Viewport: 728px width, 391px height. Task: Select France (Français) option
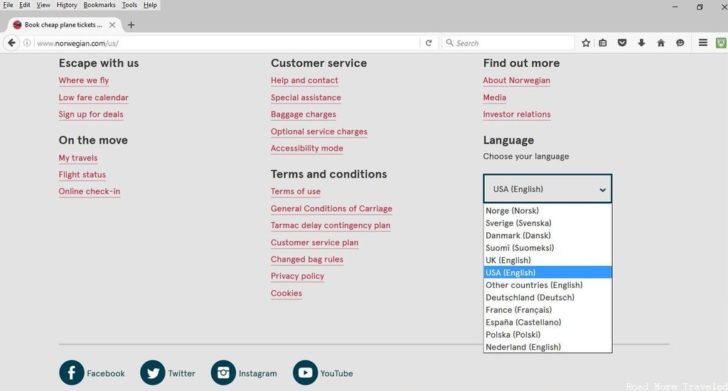tap(547, 310)
